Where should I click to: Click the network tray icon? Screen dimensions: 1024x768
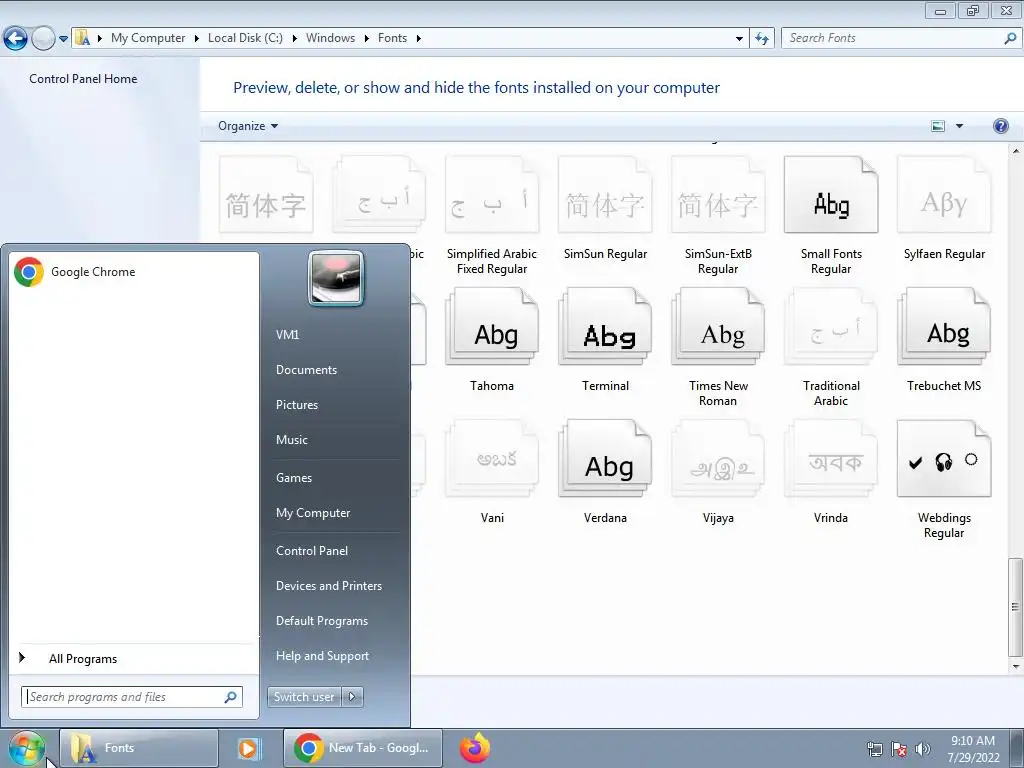coord(874,749)
